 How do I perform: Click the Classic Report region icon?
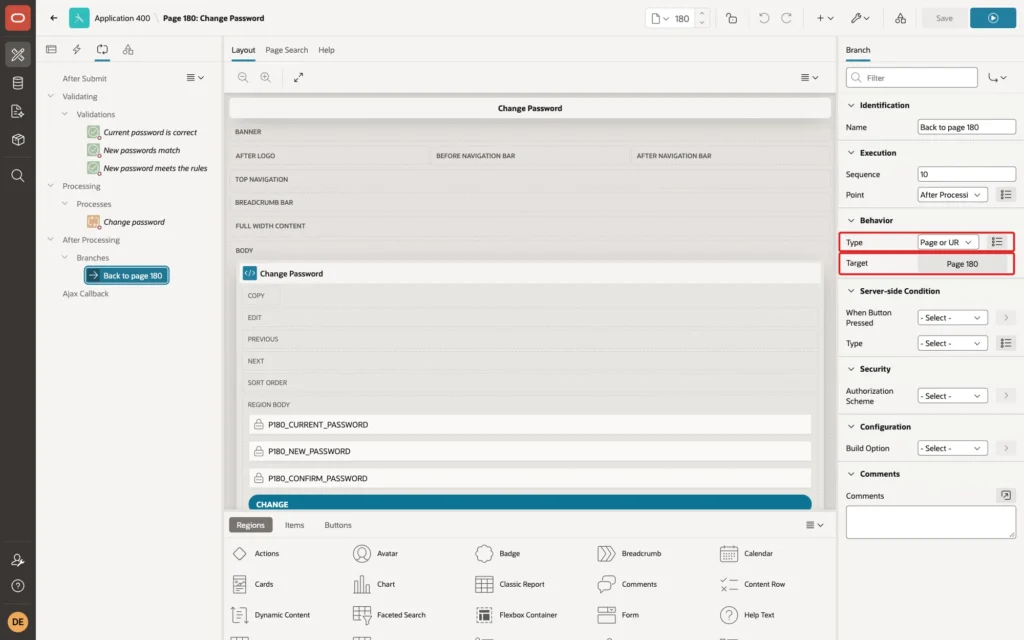click(x=484, y=584)
